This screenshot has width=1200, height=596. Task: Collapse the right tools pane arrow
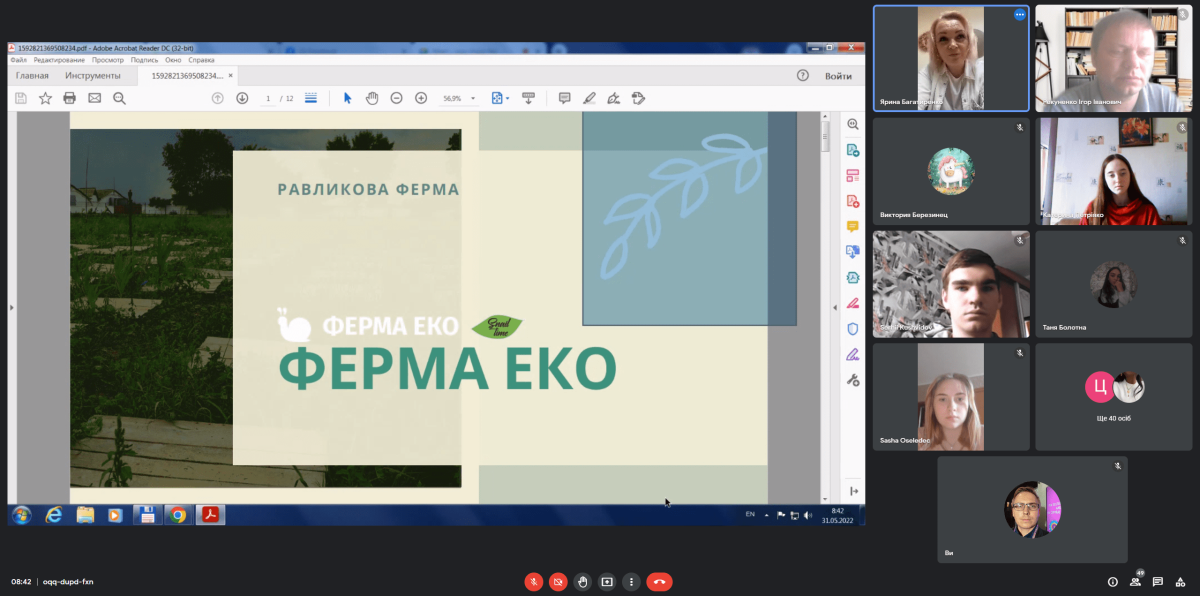tap(836, 307)
